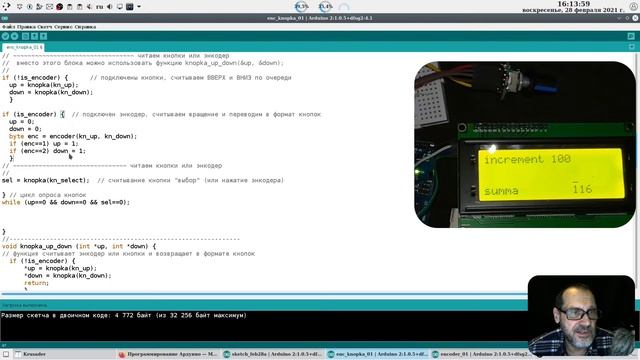Click the while (up==0 && down==0 && sel==0) line

click(x=66, y=202)
